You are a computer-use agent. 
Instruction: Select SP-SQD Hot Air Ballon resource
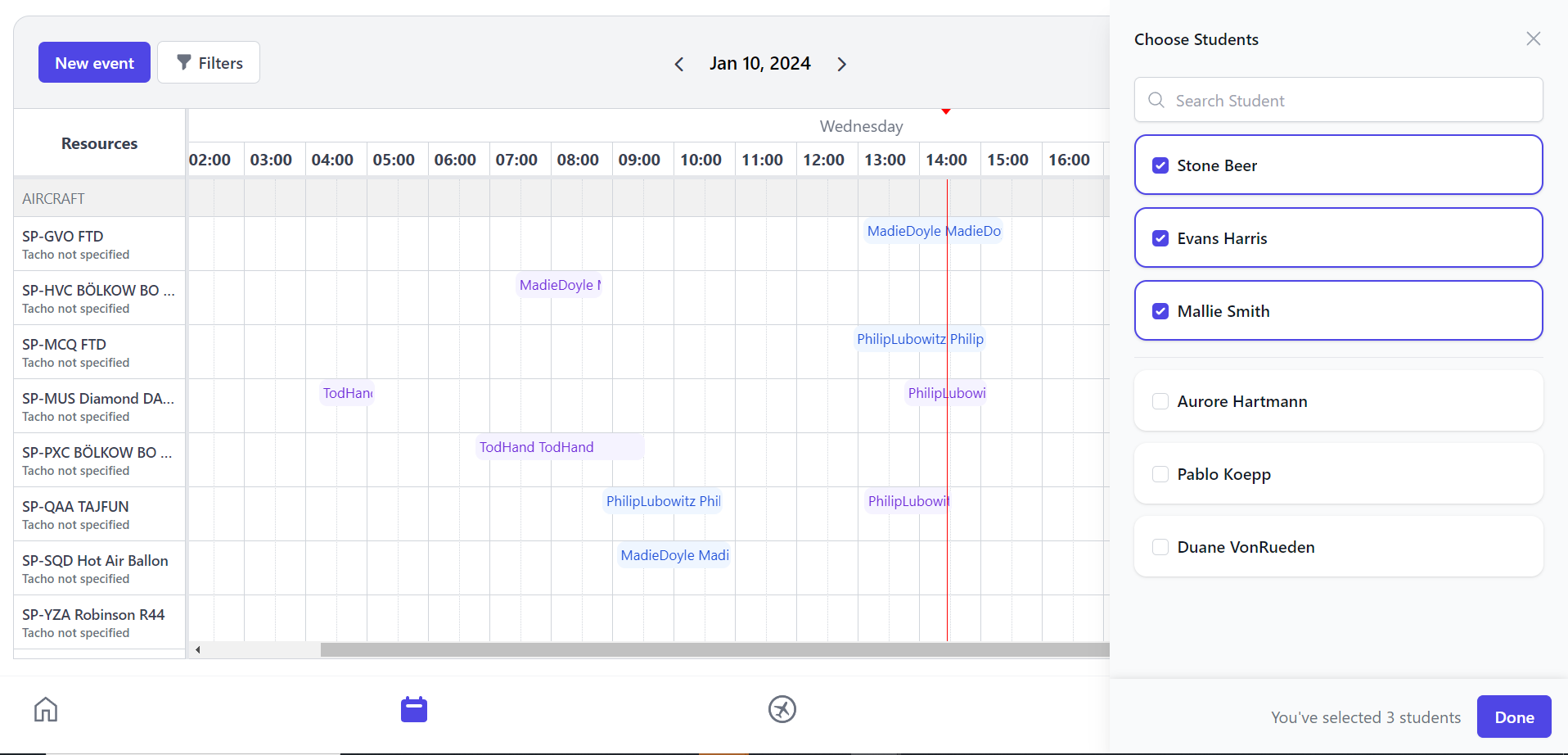pos(99,568)
